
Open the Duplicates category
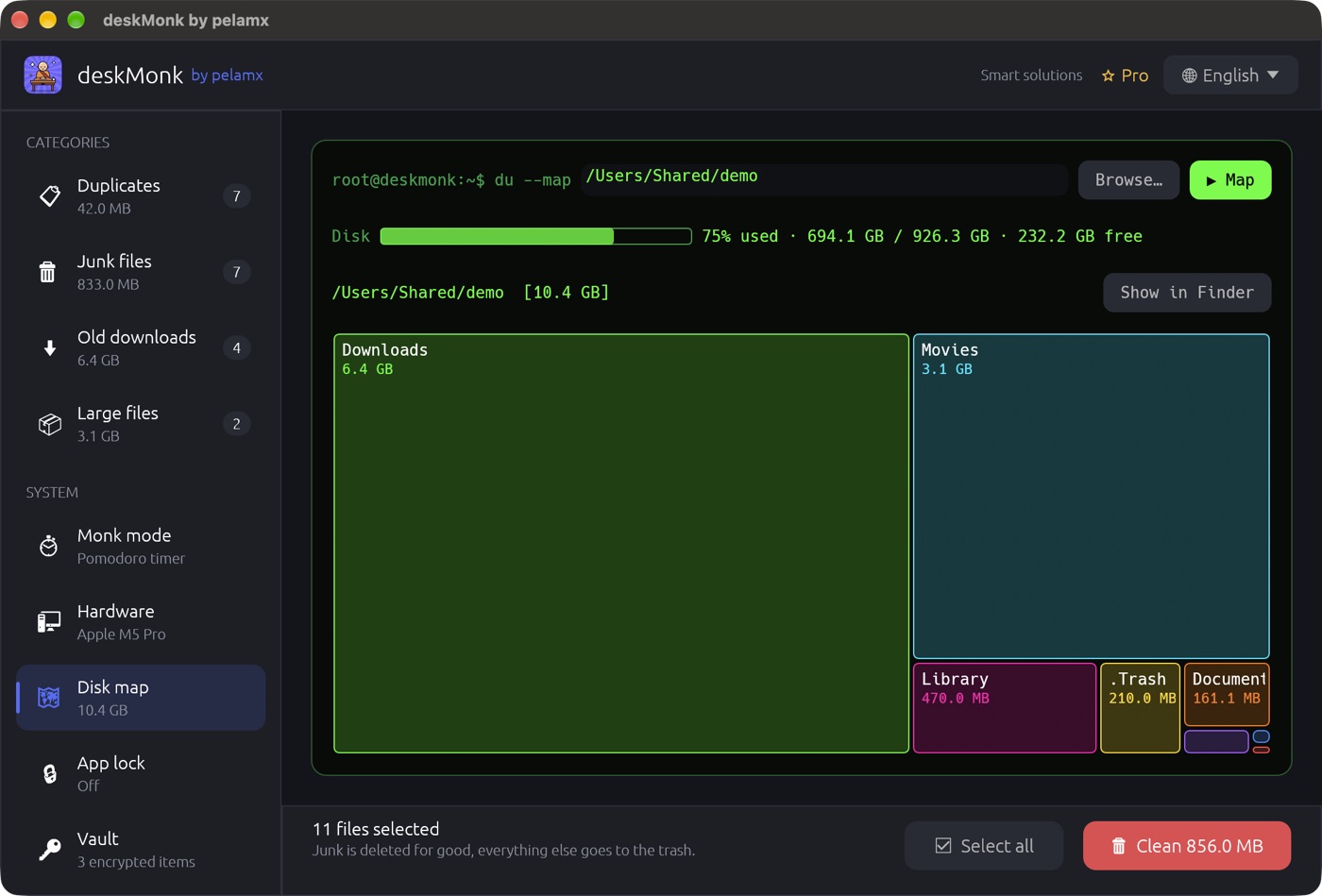(x=141, y=196)
